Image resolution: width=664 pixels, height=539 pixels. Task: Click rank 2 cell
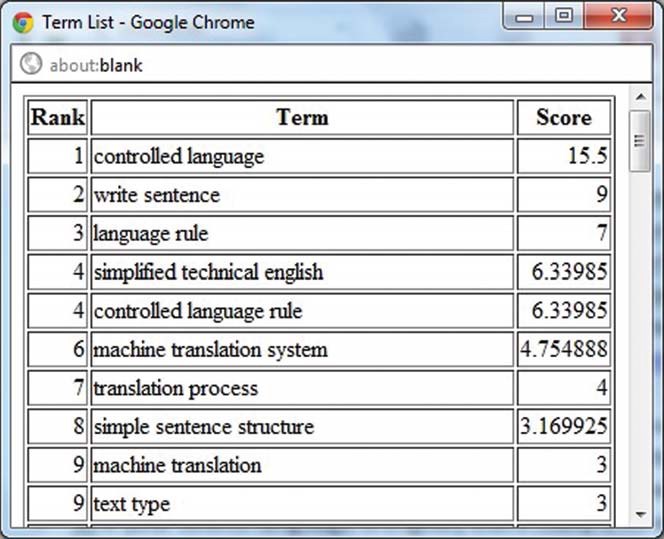(x=58, y=195)
